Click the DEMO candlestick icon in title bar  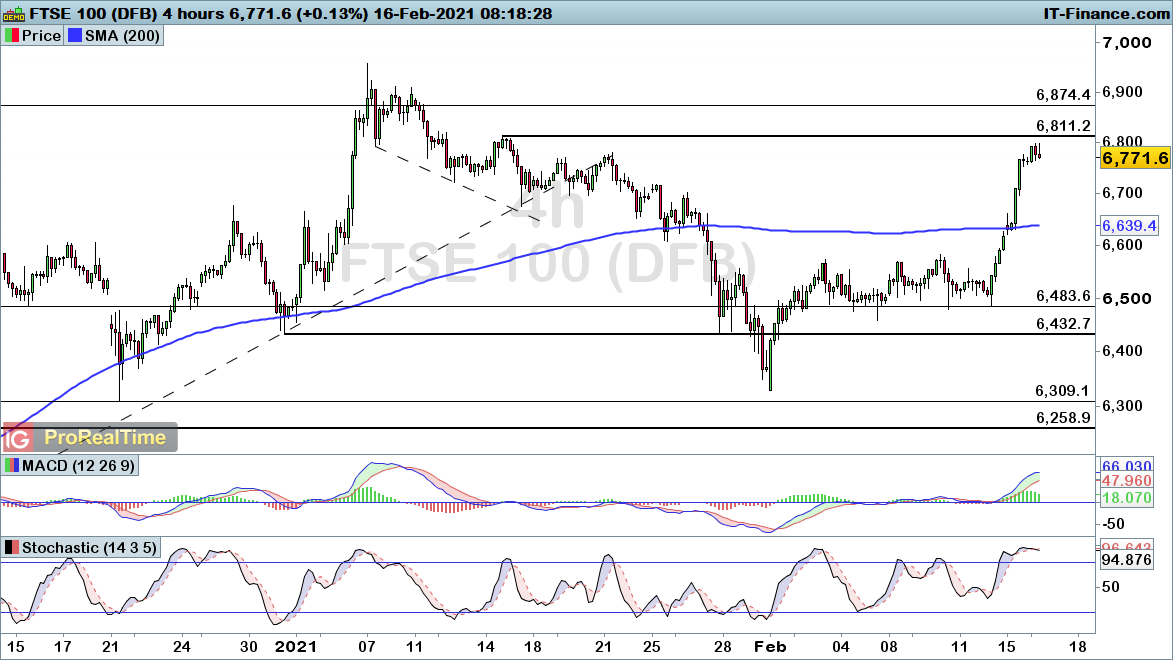12,14
